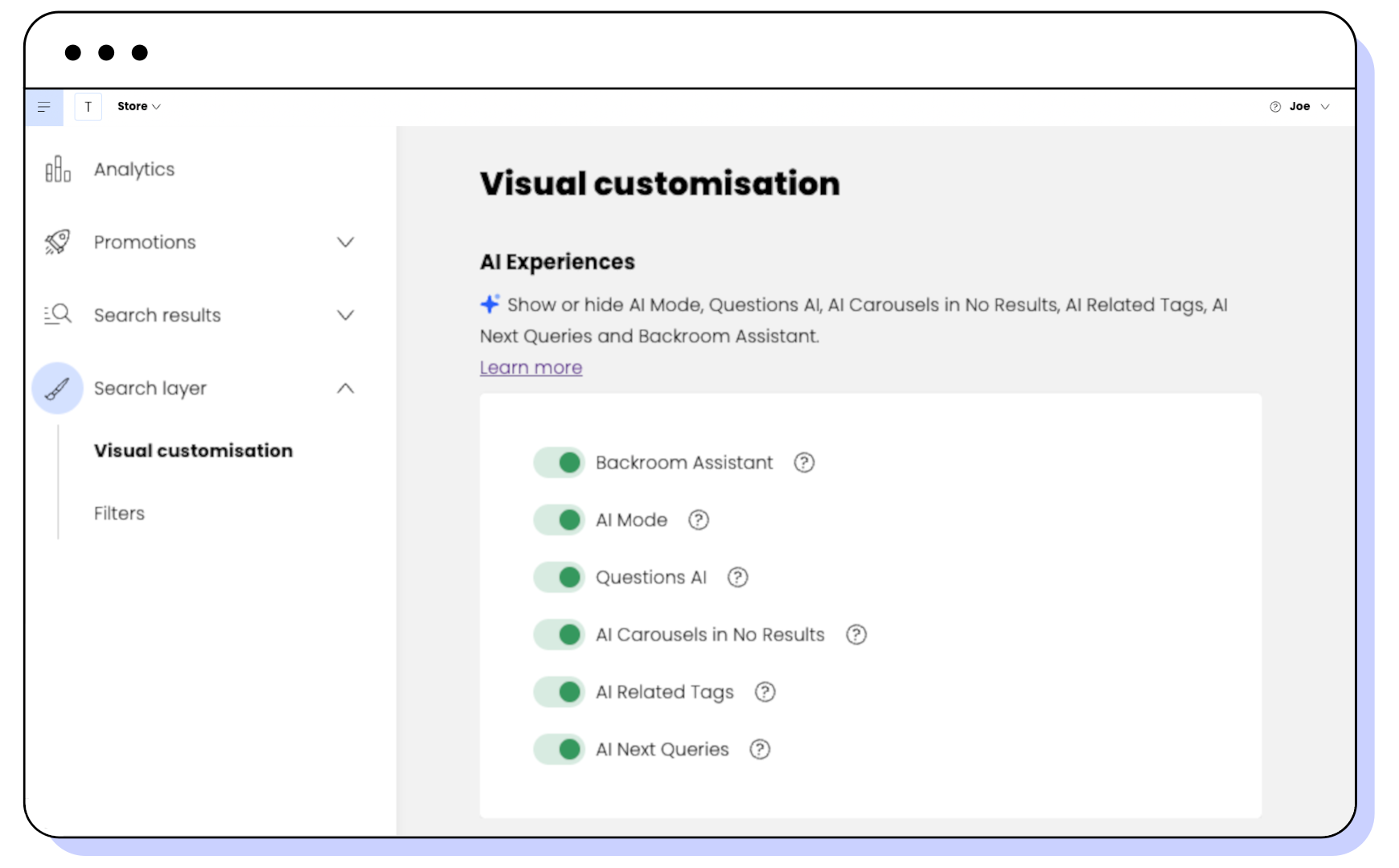Click the hamburger menu icon
Screen dimensions: 1399x868
coord(44,107)
